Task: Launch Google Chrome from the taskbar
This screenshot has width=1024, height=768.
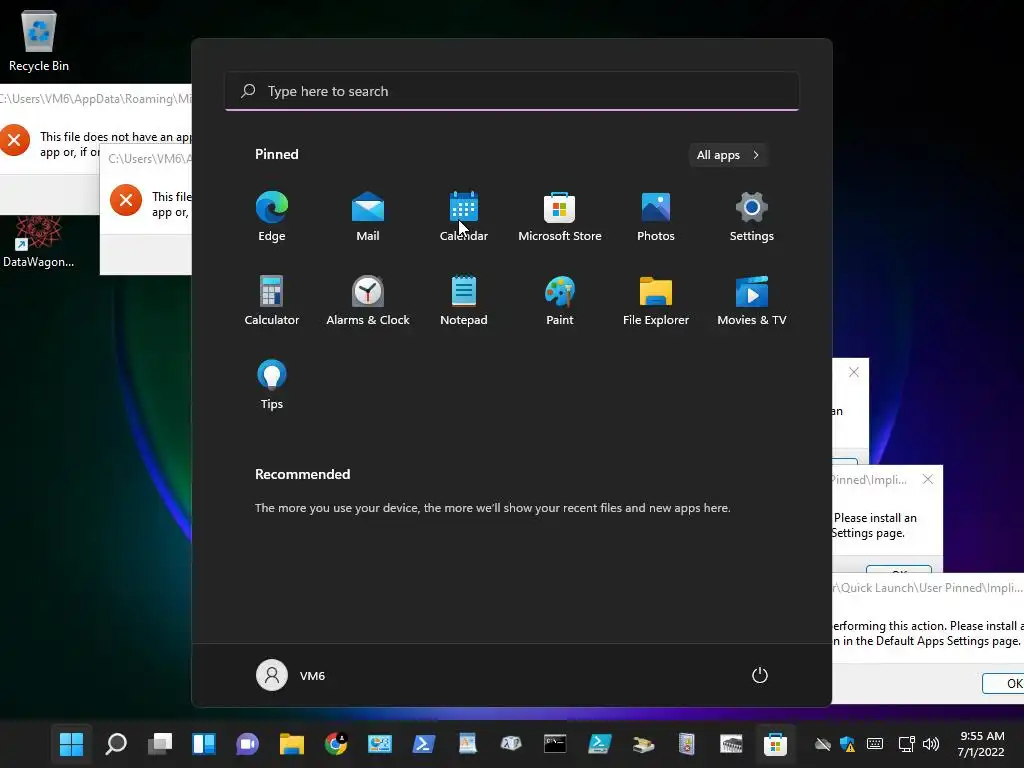Action: (336, 744)
